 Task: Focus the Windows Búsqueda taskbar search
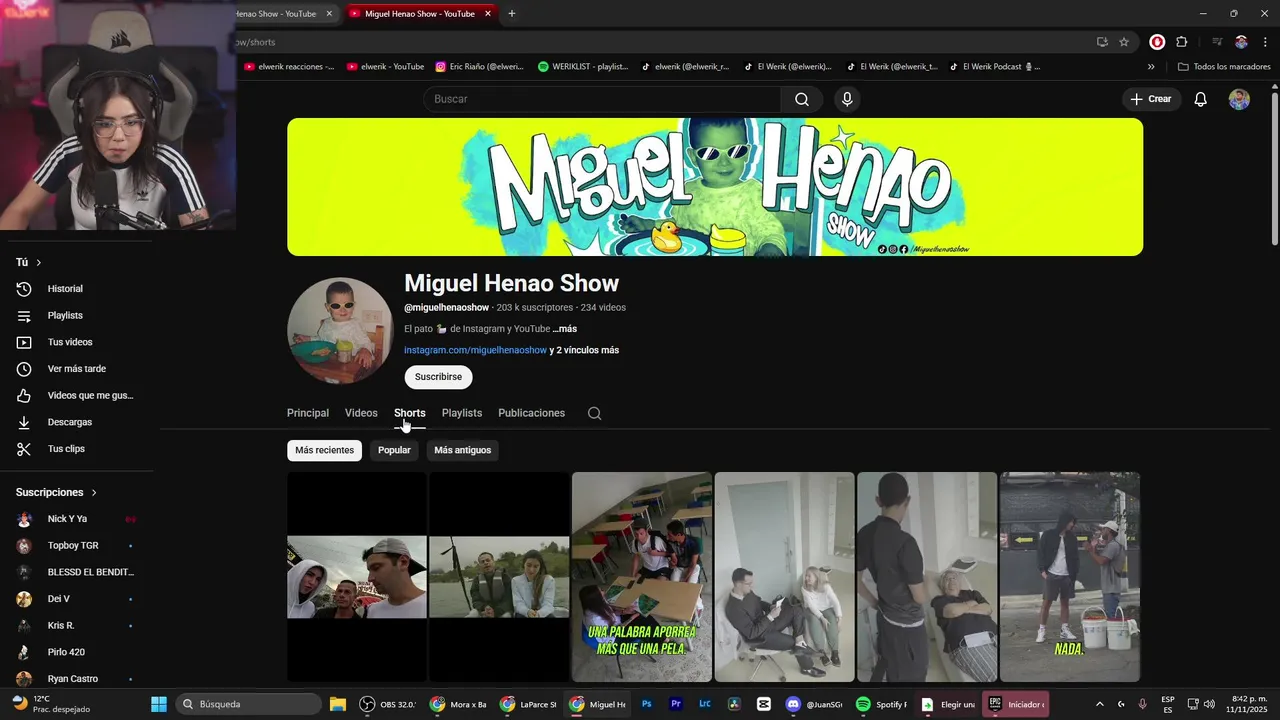click(250, 704)
